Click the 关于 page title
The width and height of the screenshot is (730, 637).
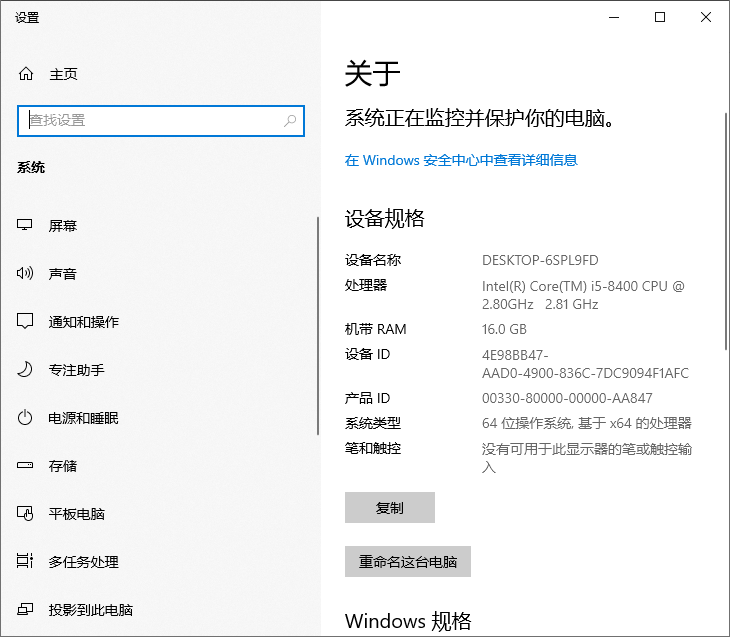click(x=372, y=74)
